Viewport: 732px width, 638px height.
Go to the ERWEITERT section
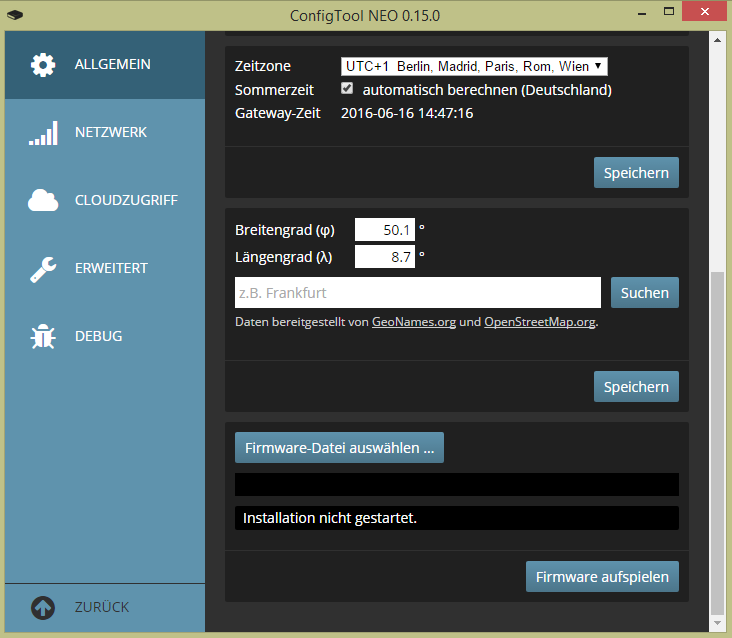pyautogui.click(x=105, y=269)
